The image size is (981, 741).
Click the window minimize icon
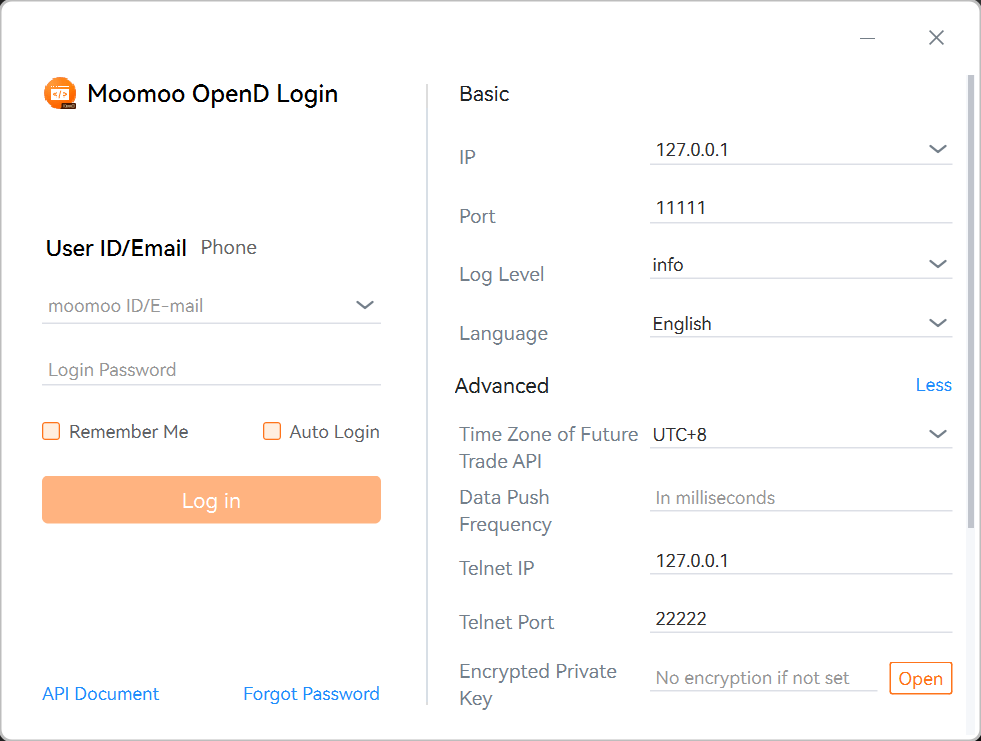(x=866, y=37)
